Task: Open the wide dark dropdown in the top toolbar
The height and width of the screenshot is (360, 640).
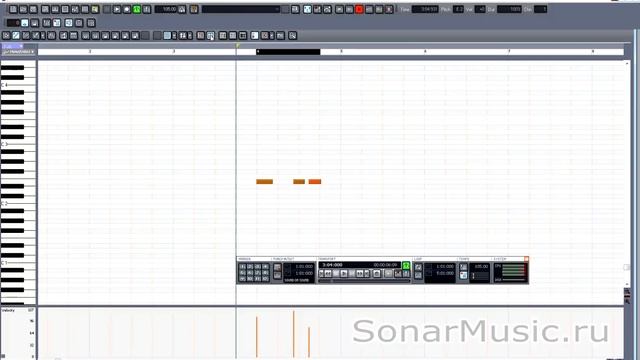Action: point(241,9)
